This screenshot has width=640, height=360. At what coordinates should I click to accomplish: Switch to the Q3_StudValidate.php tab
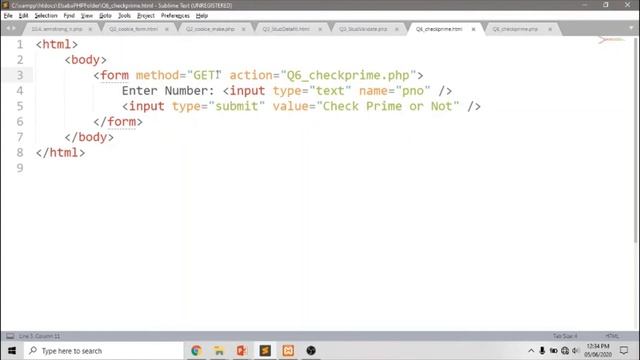pyautogui.click(x=363, y=29)
